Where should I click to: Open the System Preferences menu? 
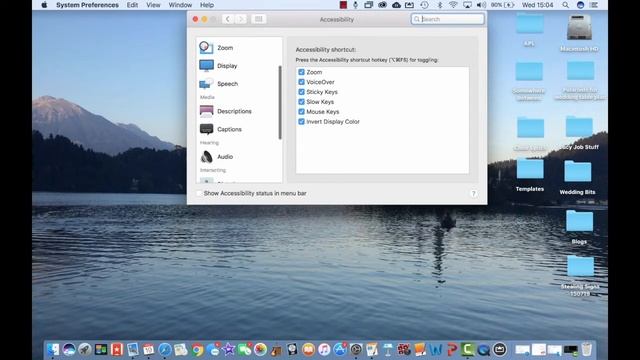point(87,5)
